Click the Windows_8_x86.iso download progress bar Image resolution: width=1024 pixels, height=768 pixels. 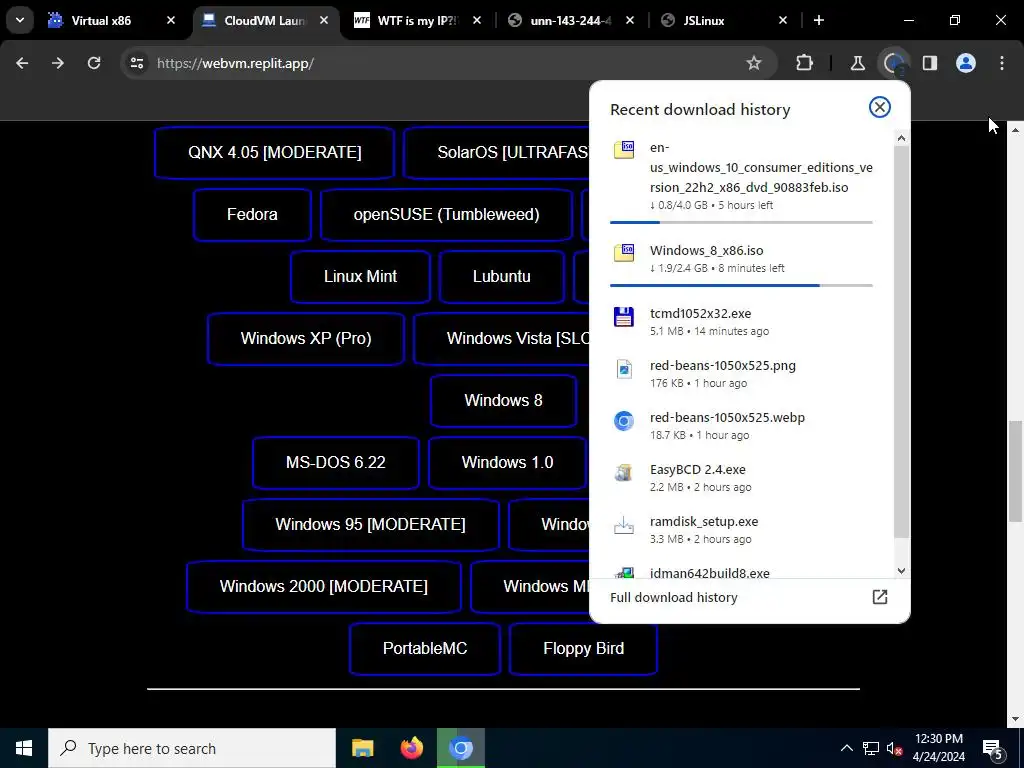(741, 285)
